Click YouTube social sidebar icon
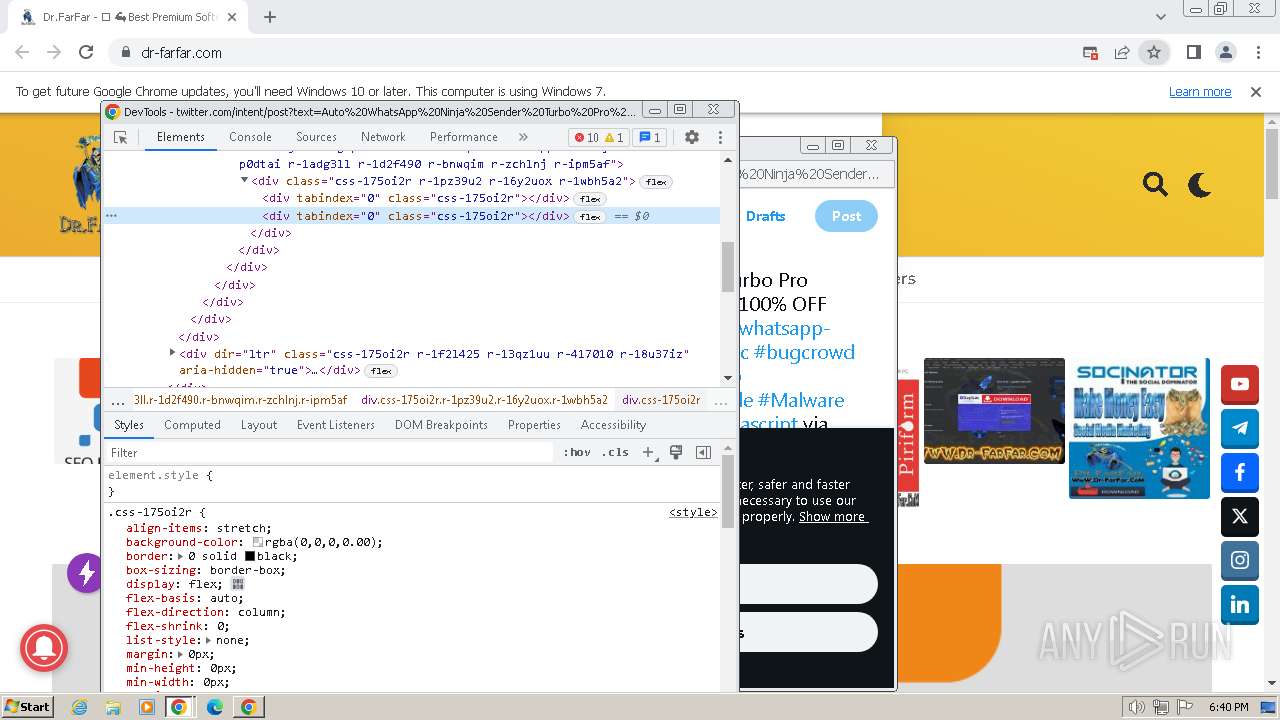 coord(1240,384)
